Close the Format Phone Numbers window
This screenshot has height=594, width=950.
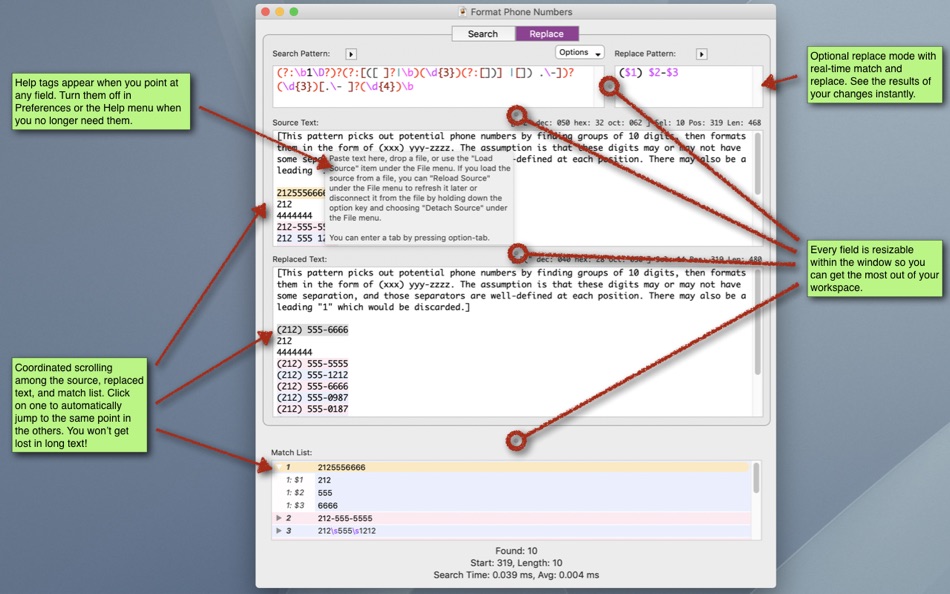click(265, 12)
